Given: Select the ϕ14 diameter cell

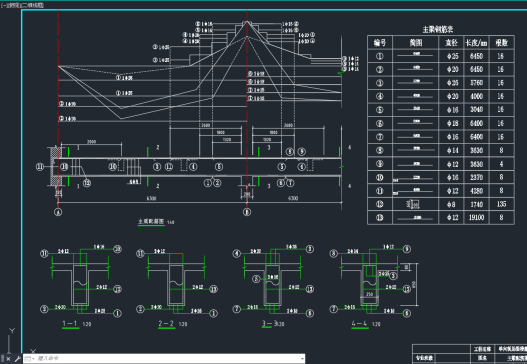Looking at the screenshot, I should click(451, 150).
